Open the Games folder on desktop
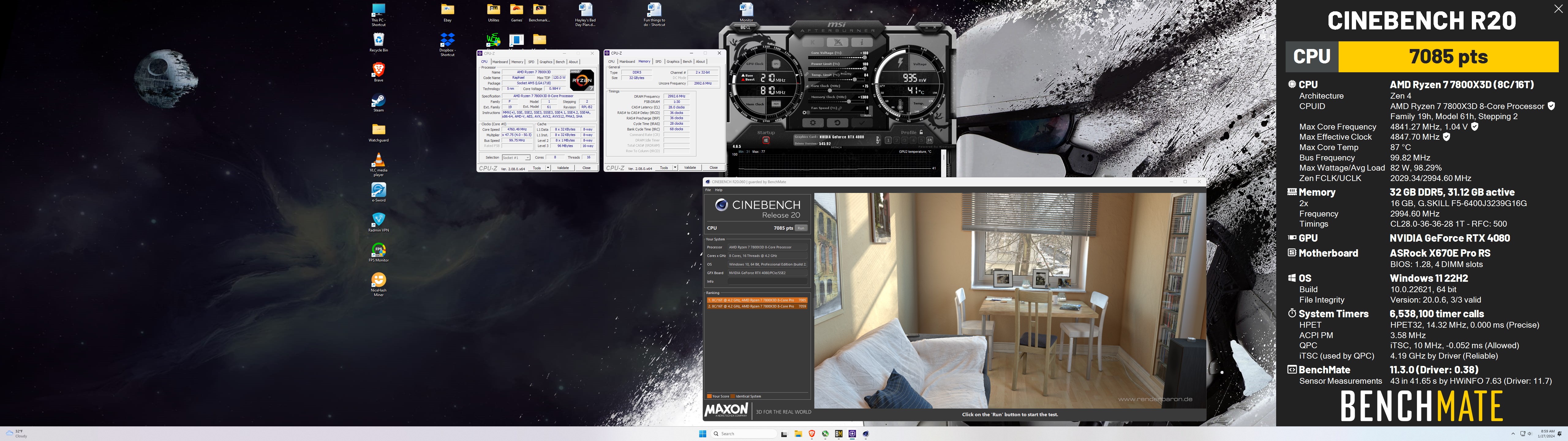The image size is (1568, 441). [x=517, y=13]
